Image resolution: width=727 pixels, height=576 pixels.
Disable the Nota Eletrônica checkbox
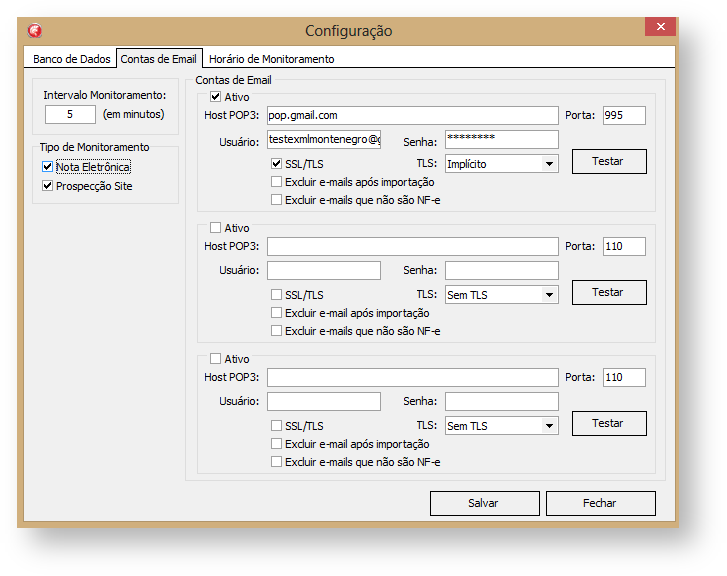click(x=48, y=167)
